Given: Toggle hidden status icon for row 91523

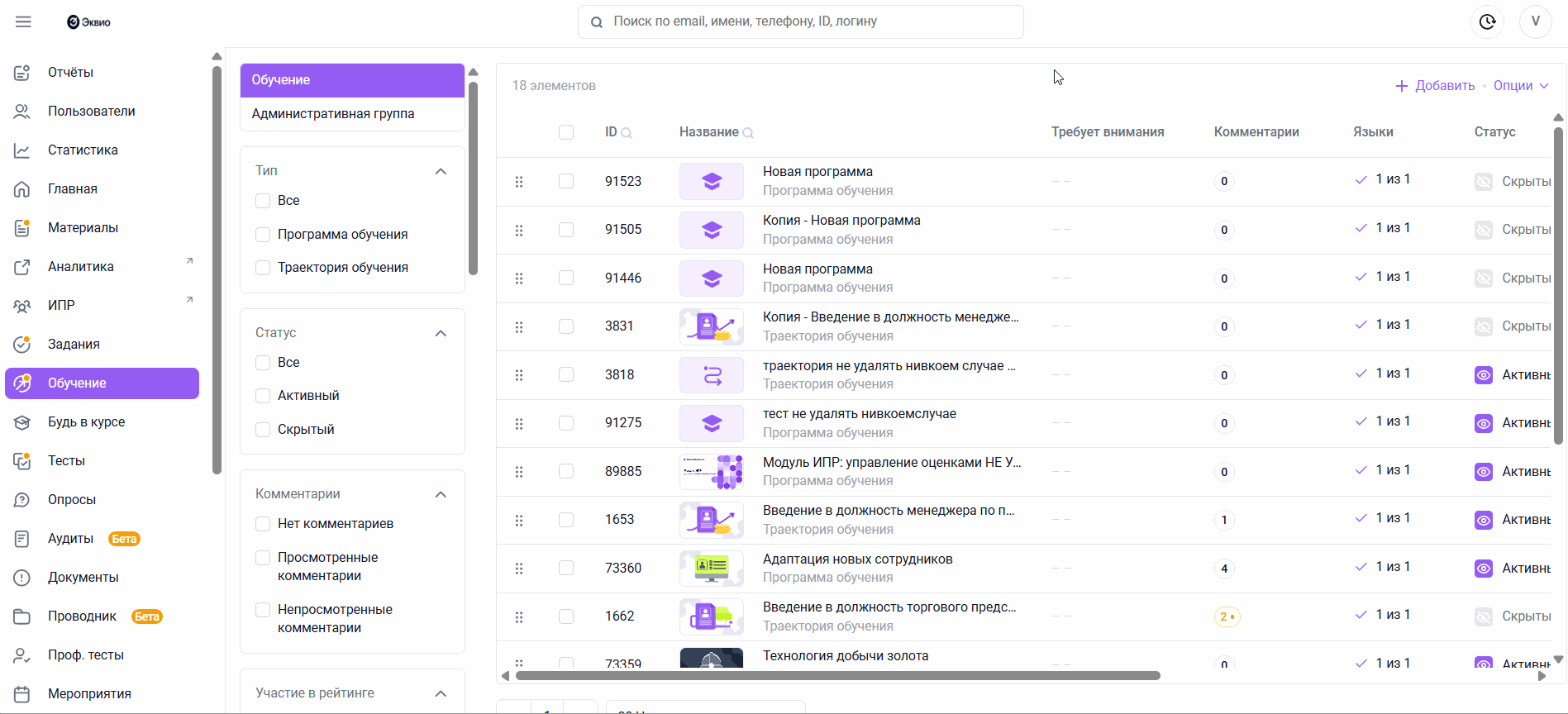Looking at the screenshot, I should (1484, 182).
